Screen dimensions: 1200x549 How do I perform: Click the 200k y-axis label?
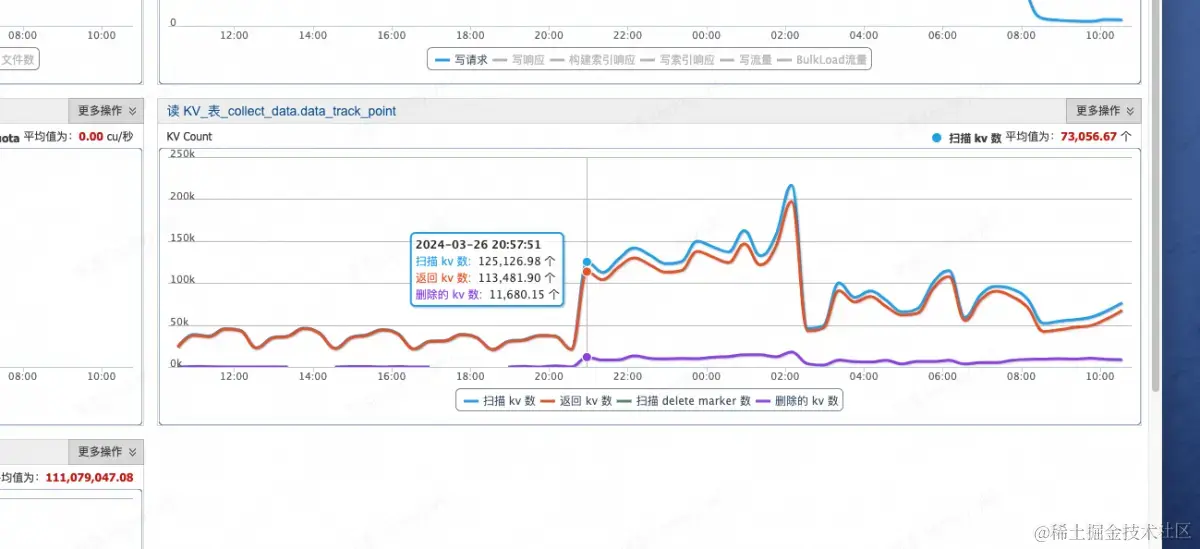point(182,196)
